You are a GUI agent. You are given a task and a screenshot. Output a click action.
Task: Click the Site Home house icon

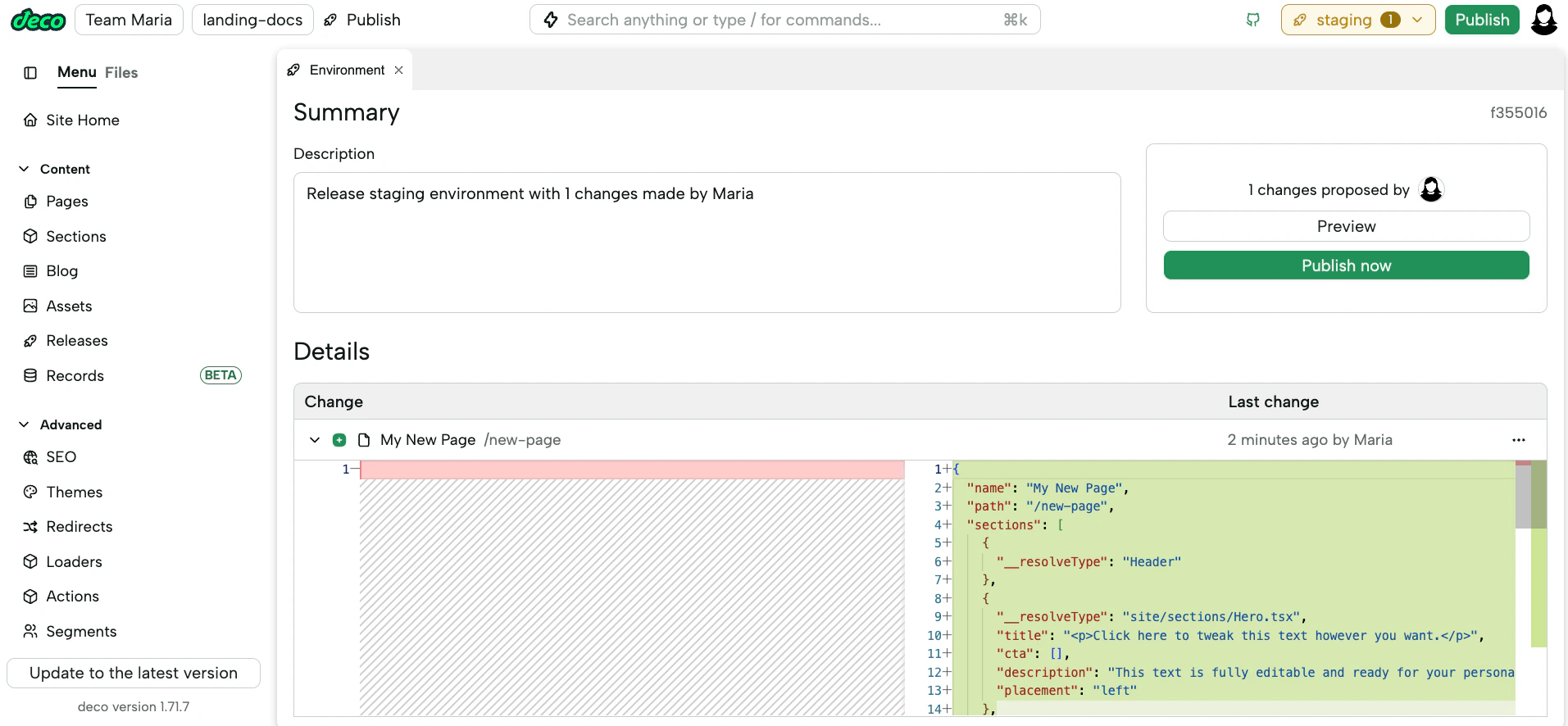tap(30, 120)
